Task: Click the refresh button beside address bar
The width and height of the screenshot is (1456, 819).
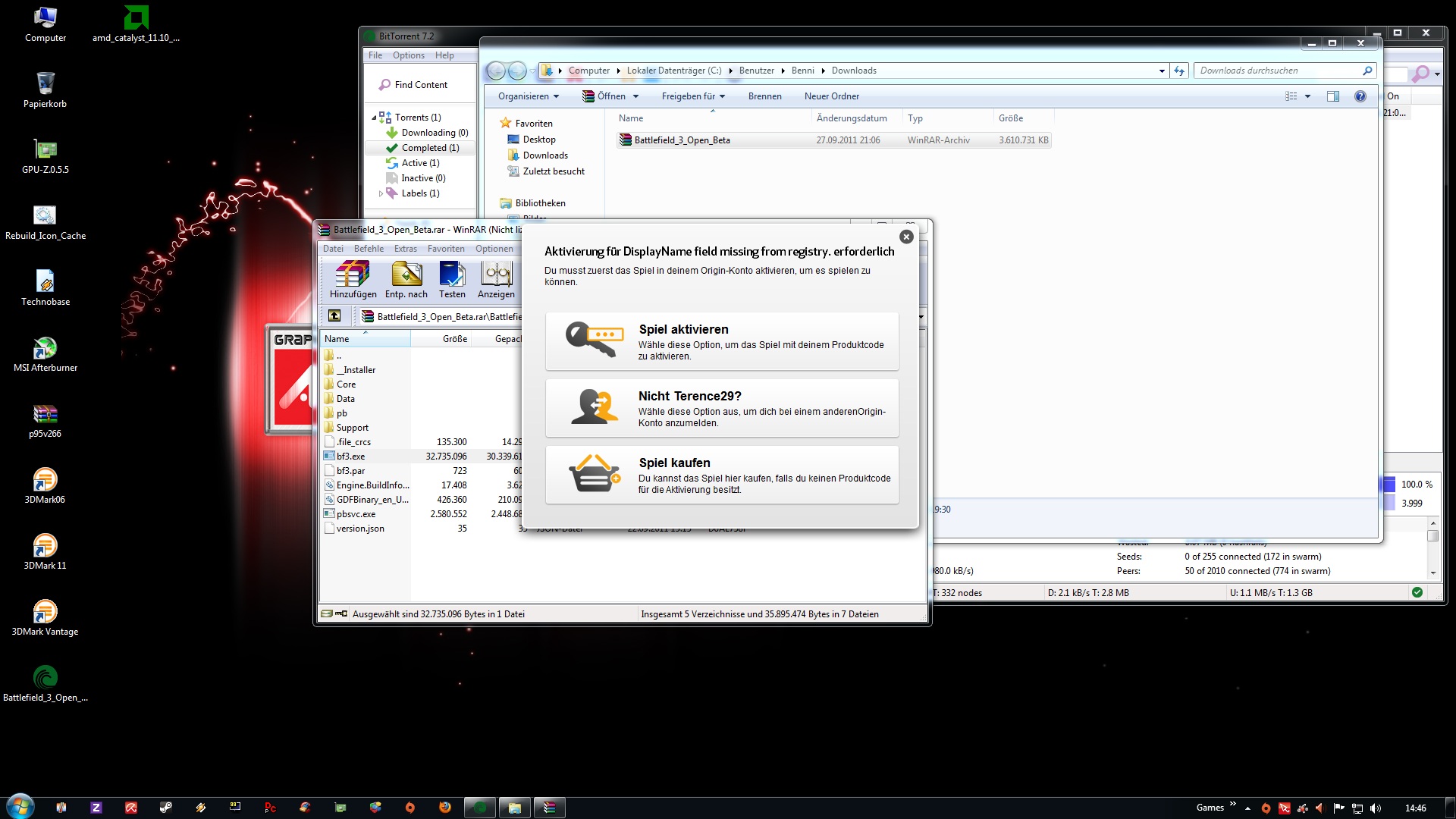Action: click(1179, 71)
